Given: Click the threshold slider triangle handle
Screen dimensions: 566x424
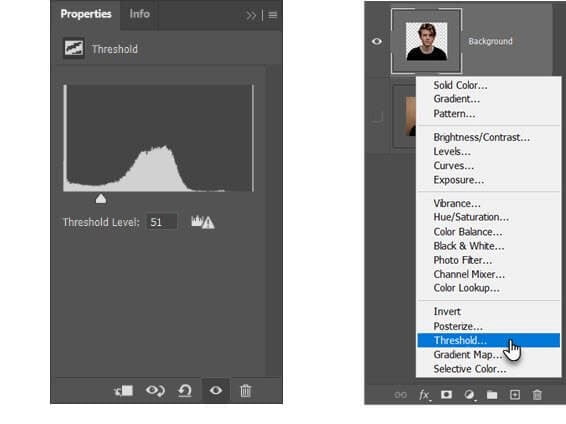Looking at the screenshot, I should [101, 198].
